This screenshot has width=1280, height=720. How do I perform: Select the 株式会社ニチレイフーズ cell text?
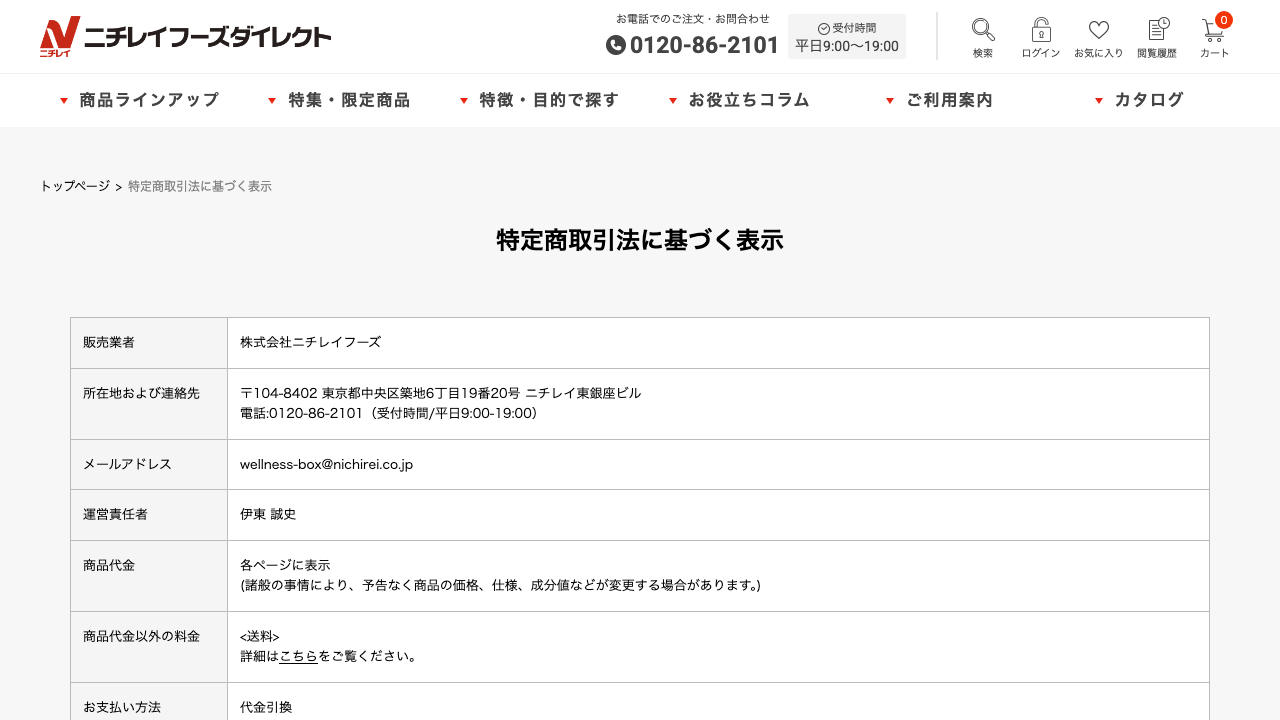(x=310, y=342)
